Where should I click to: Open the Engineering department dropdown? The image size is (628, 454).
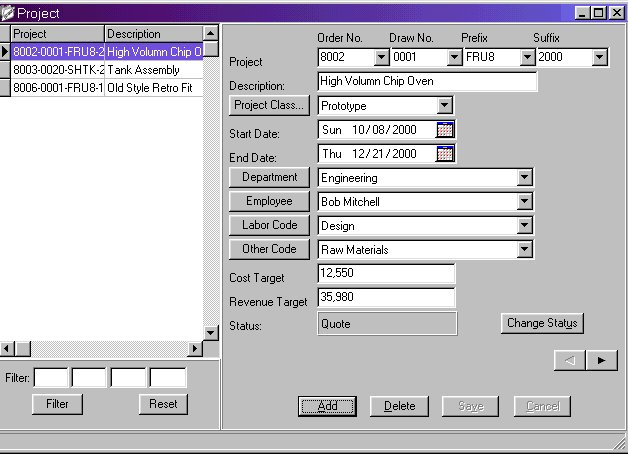(x=524, y=177)
